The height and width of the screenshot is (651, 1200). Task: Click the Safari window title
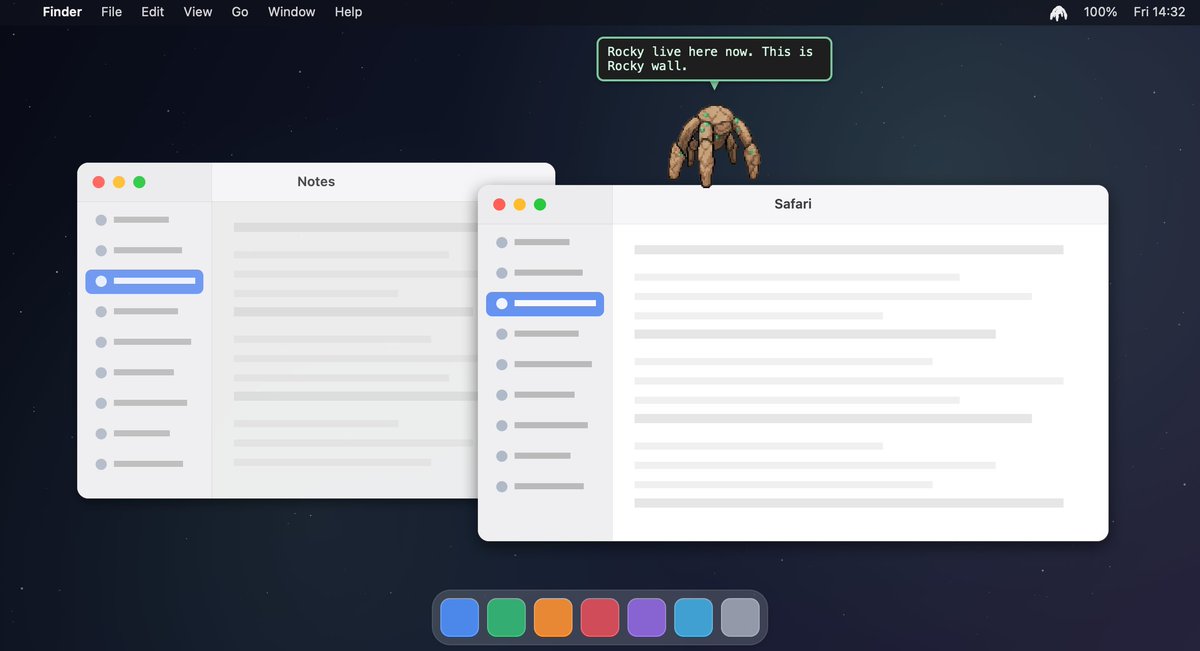point(793,204)
